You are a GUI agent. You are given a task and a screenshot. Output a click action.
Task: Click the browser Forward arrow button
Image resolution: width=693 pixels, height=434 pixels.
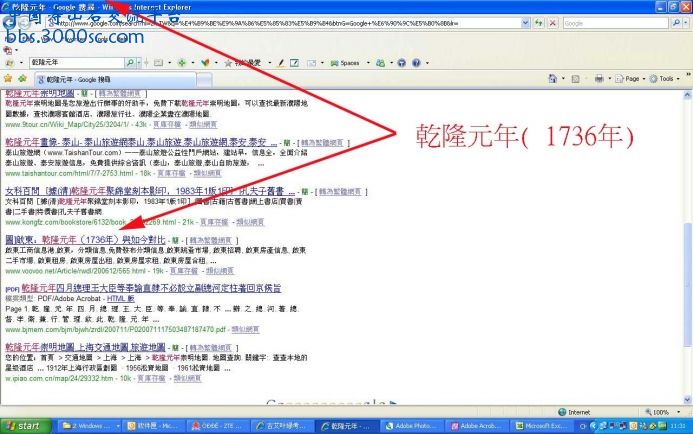tap(24, 23)
